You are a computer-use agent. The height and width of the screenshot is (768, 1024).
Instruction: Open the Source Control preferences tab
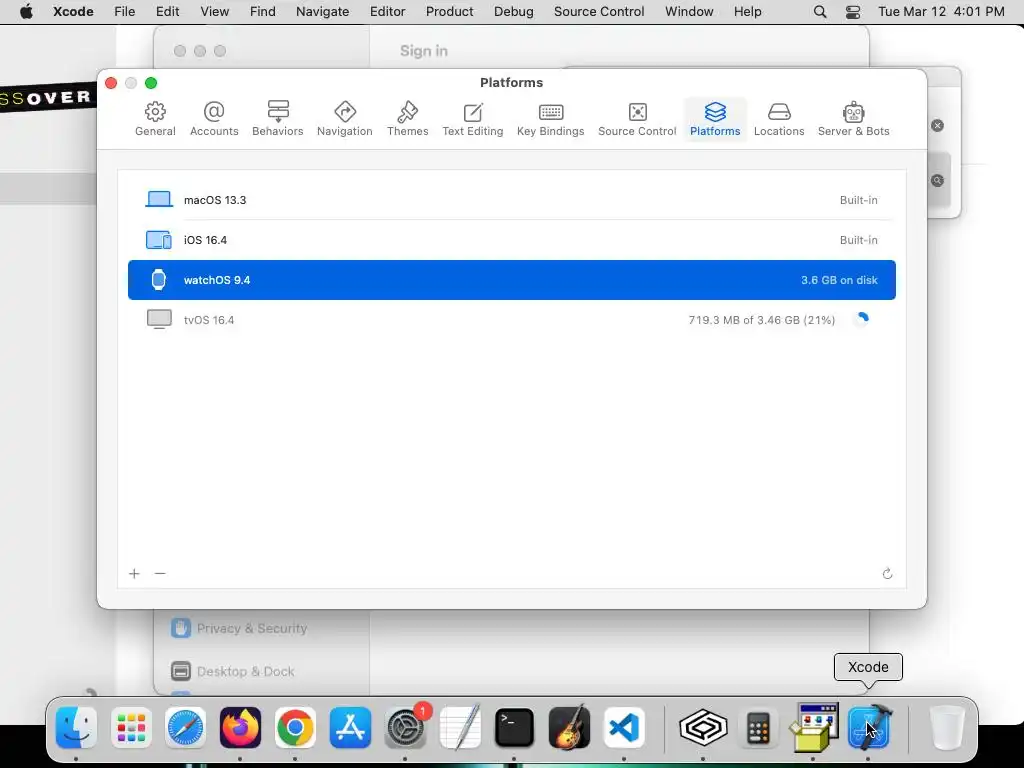point(637,119)
